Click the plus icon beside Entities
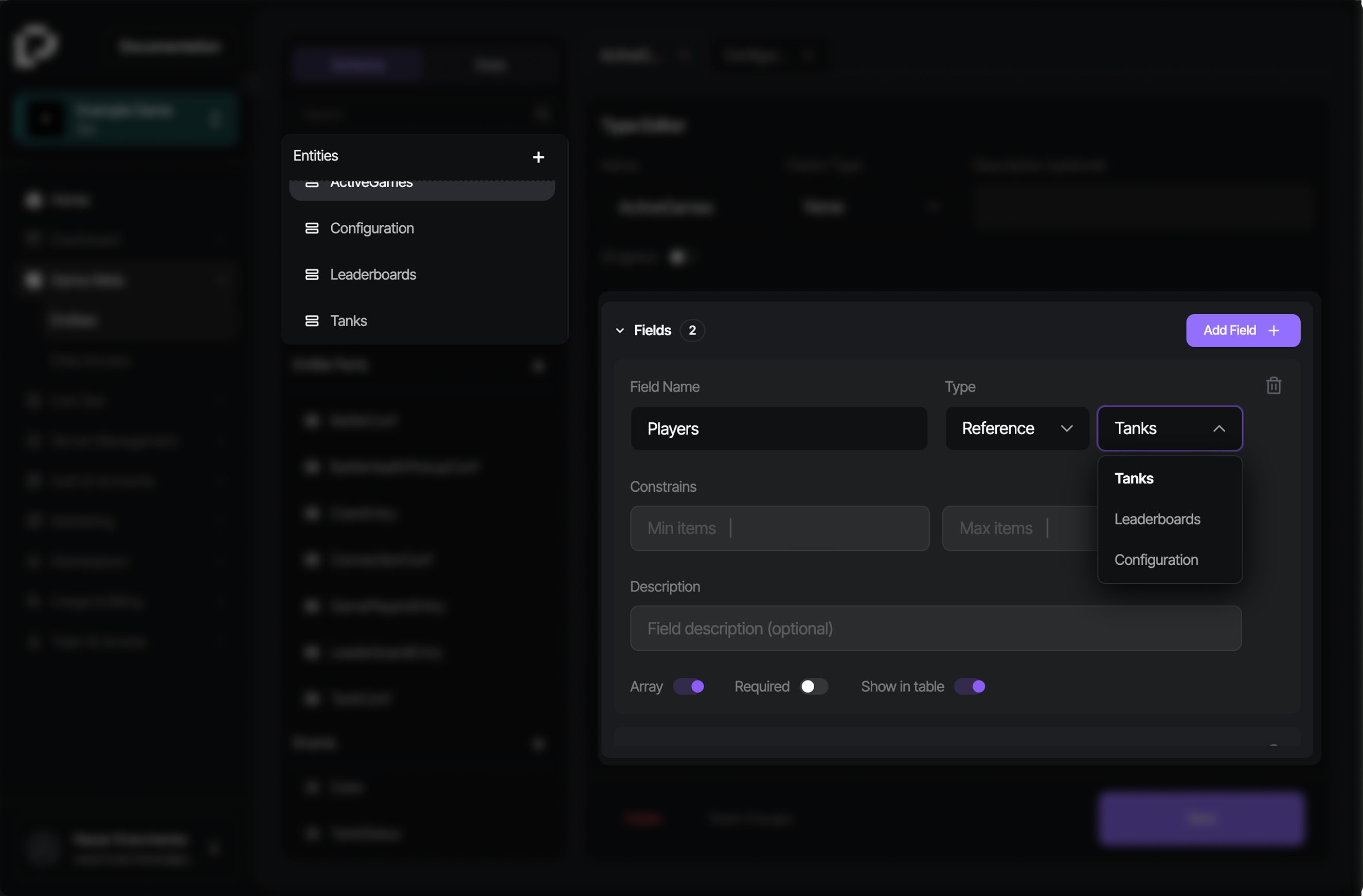 pos(538,157)
